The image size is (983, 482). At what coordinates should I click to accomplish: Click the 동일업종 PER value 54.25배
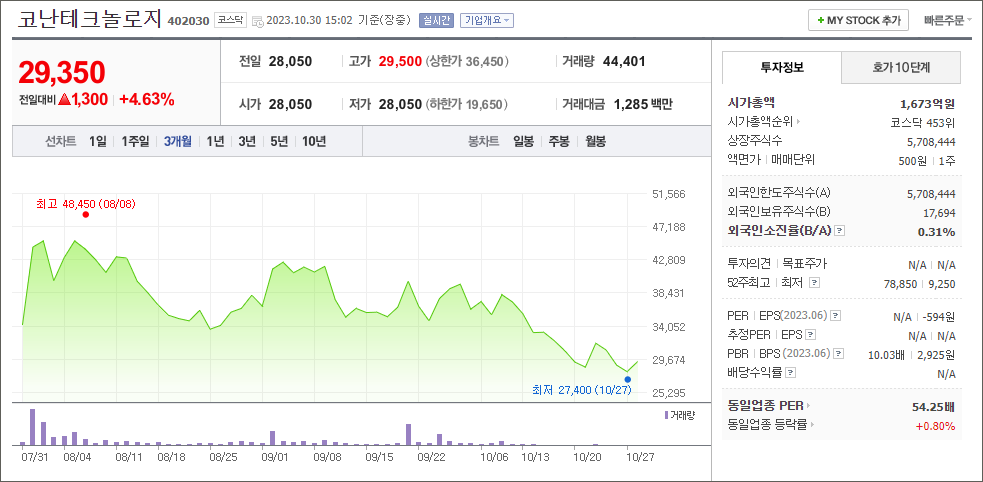pos(934,407)
